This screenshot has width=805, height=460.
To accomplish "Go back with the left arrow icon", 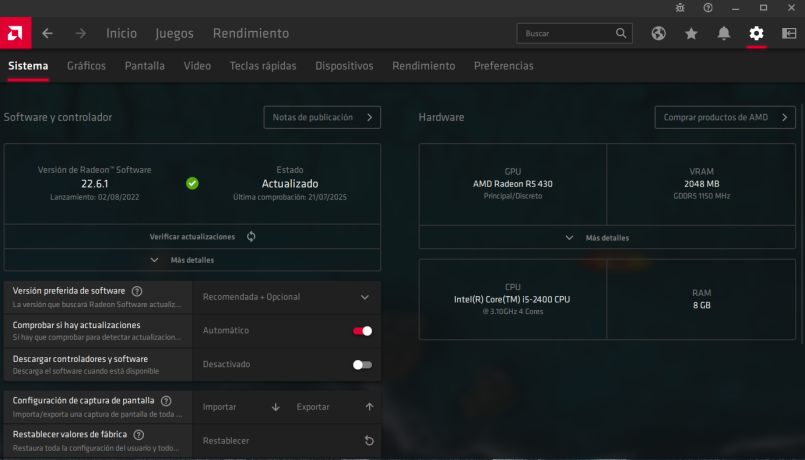I will [47, 33].
